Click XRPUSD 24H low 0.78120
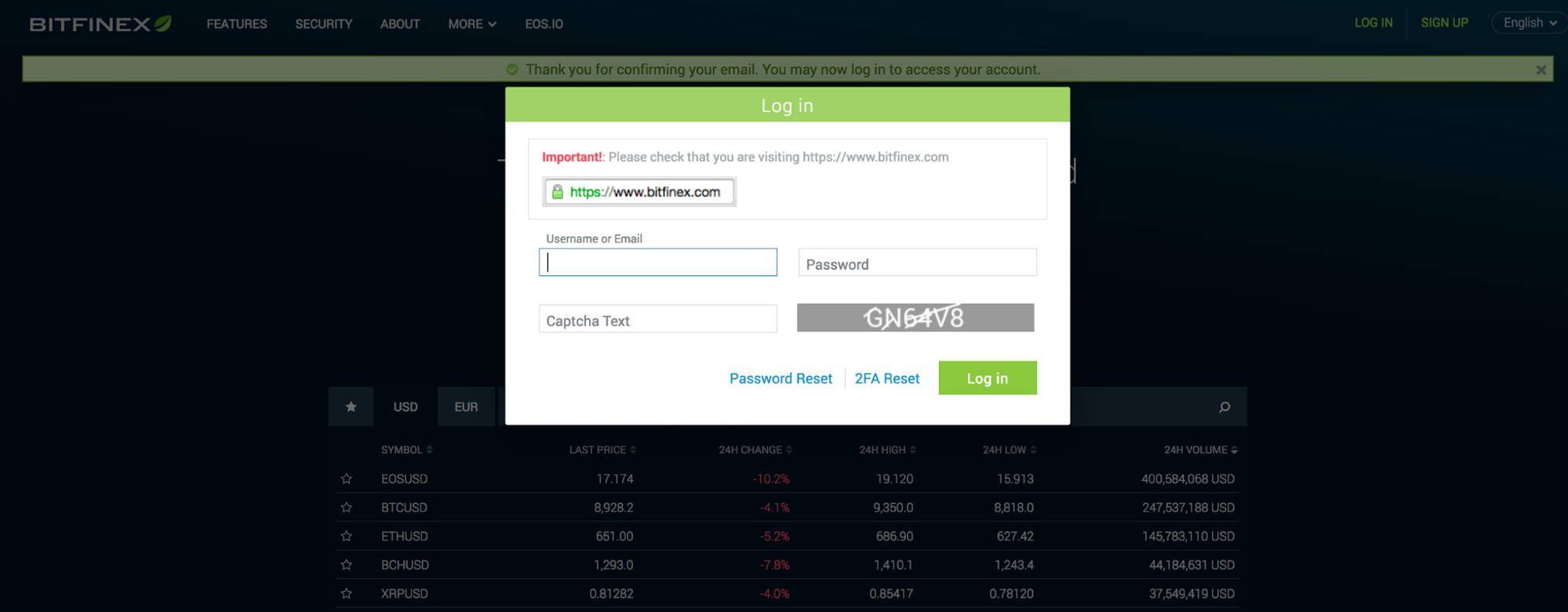Image resolution: width=1568 pixels, height=612 pixels. click(1011, 593)
